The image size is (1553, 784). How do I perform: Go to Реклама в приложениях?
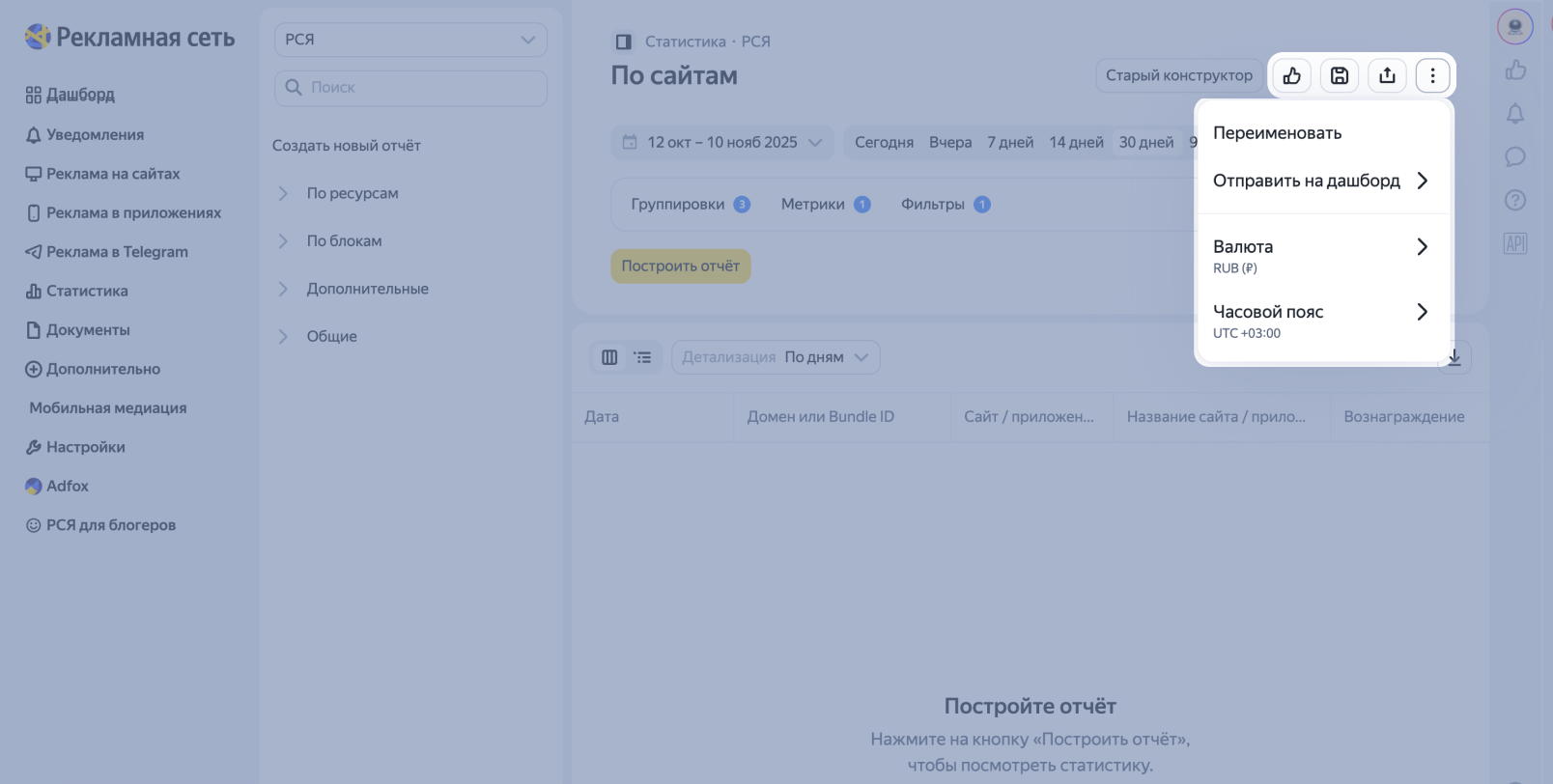tap(124, 212)
